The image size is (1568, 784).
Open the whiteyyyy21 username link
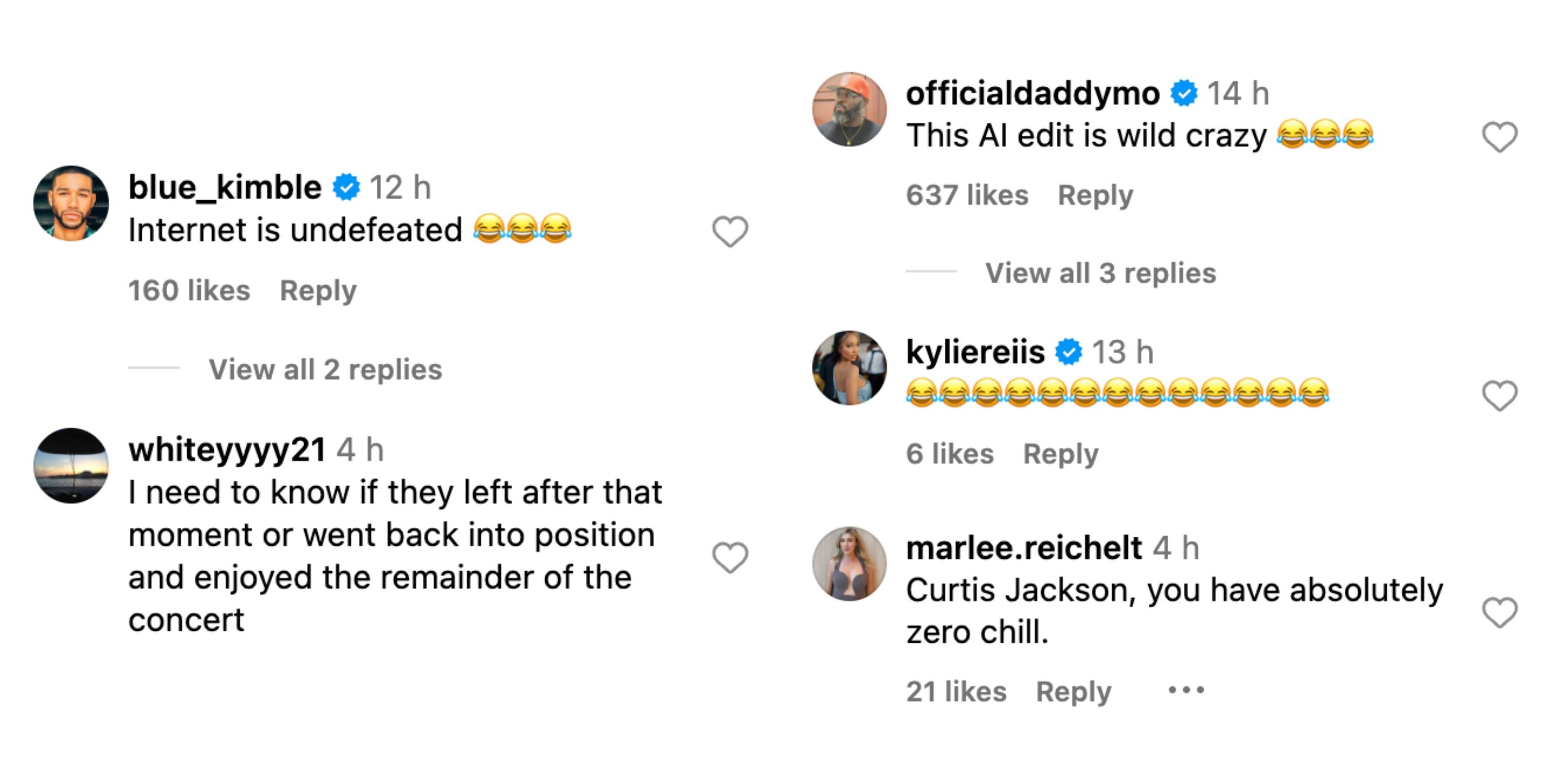point(226,450)
